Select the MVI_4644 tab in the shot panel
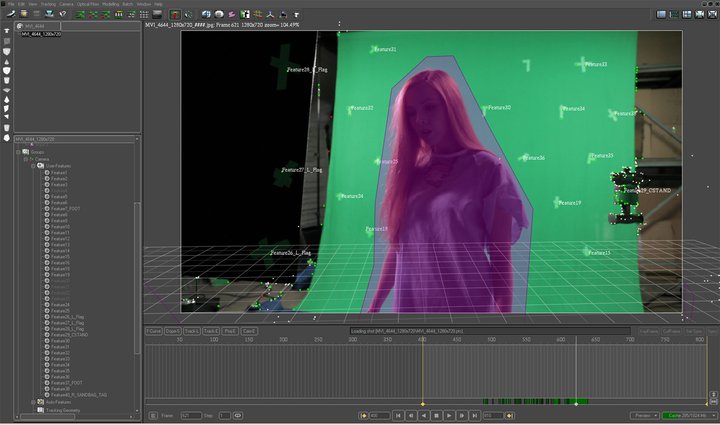This screenshot has height=425, width=720. click(38, 26)
